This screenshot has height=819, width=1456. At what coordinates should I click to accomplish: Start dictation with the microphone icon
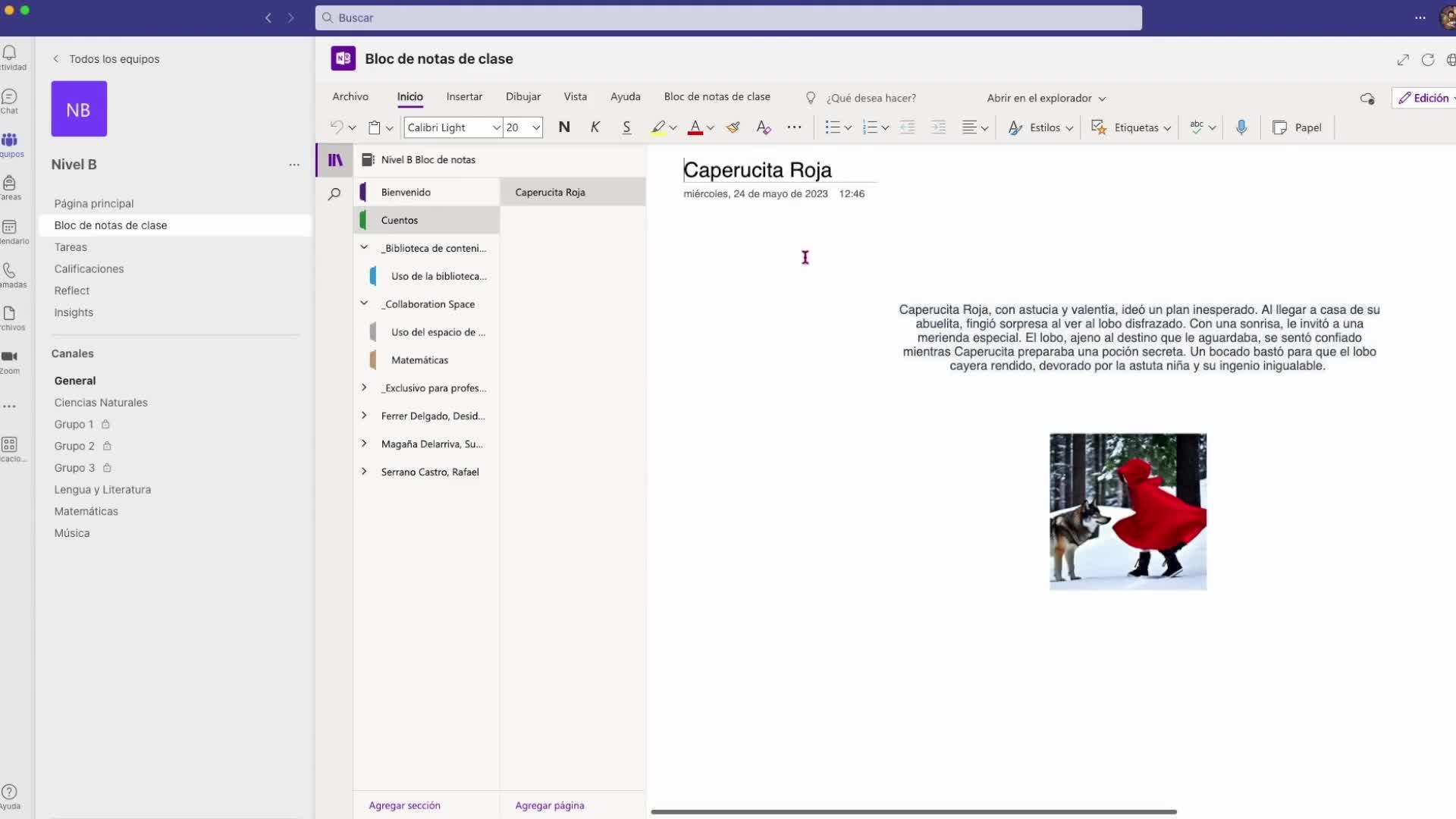[1241, 127]
